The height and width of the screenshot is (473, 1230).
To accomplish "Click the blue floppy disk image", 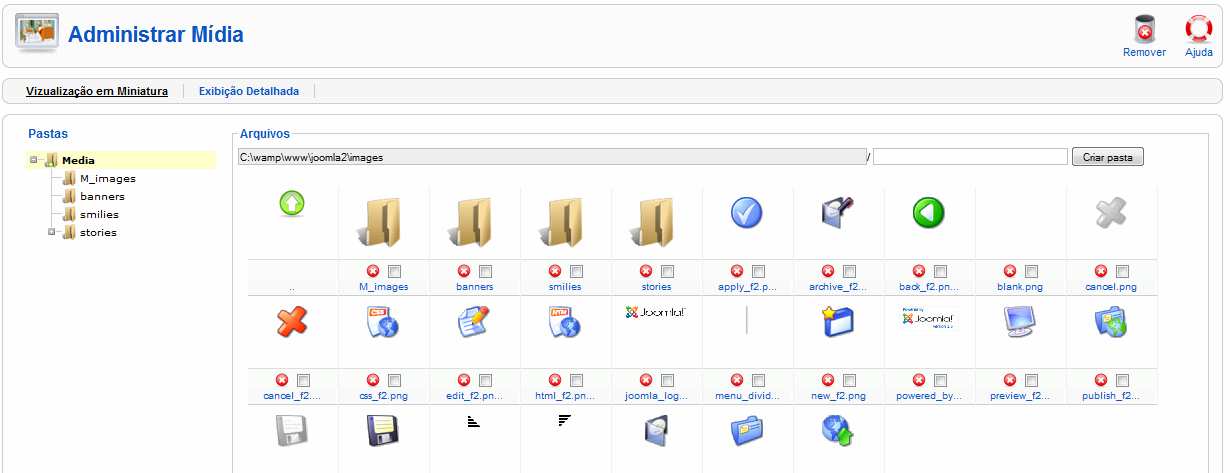I will (x=383, y=430).
